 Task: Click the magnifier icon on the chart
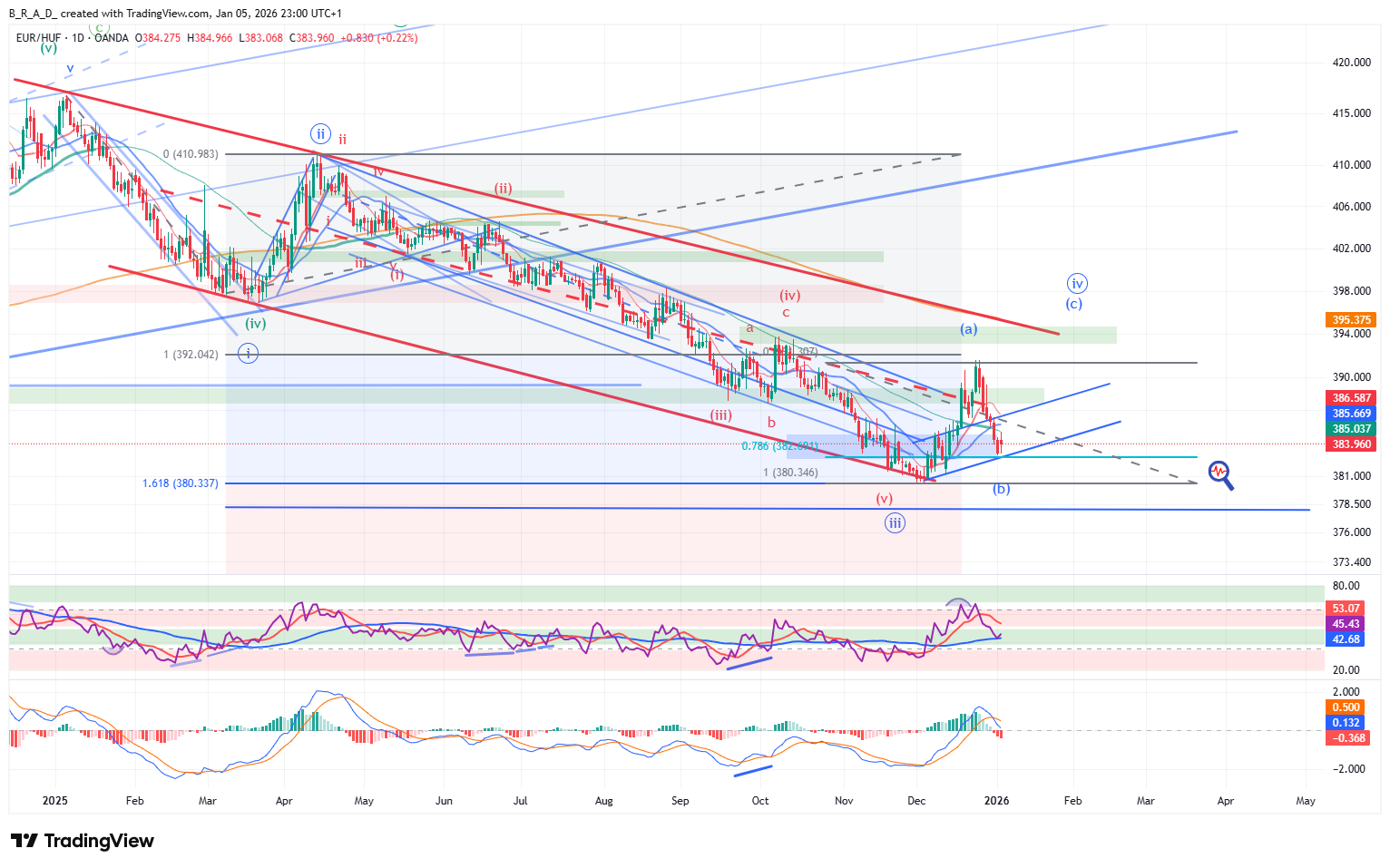[x=1220, y=474]
